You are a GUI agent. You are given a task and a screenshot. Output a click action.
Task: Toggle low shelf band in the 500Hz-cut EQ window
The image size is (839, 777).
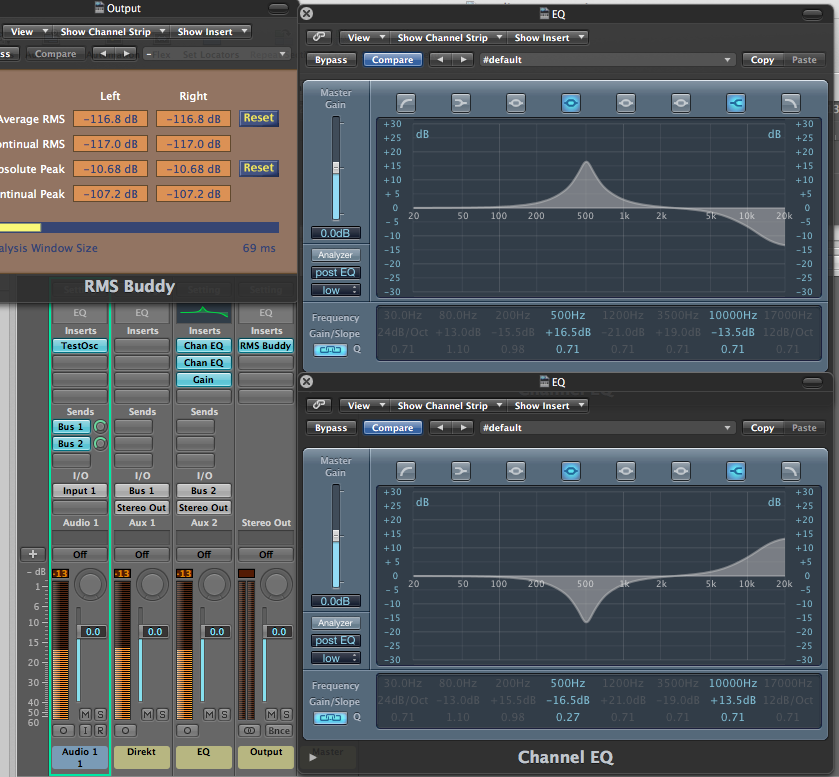[461, 471]
